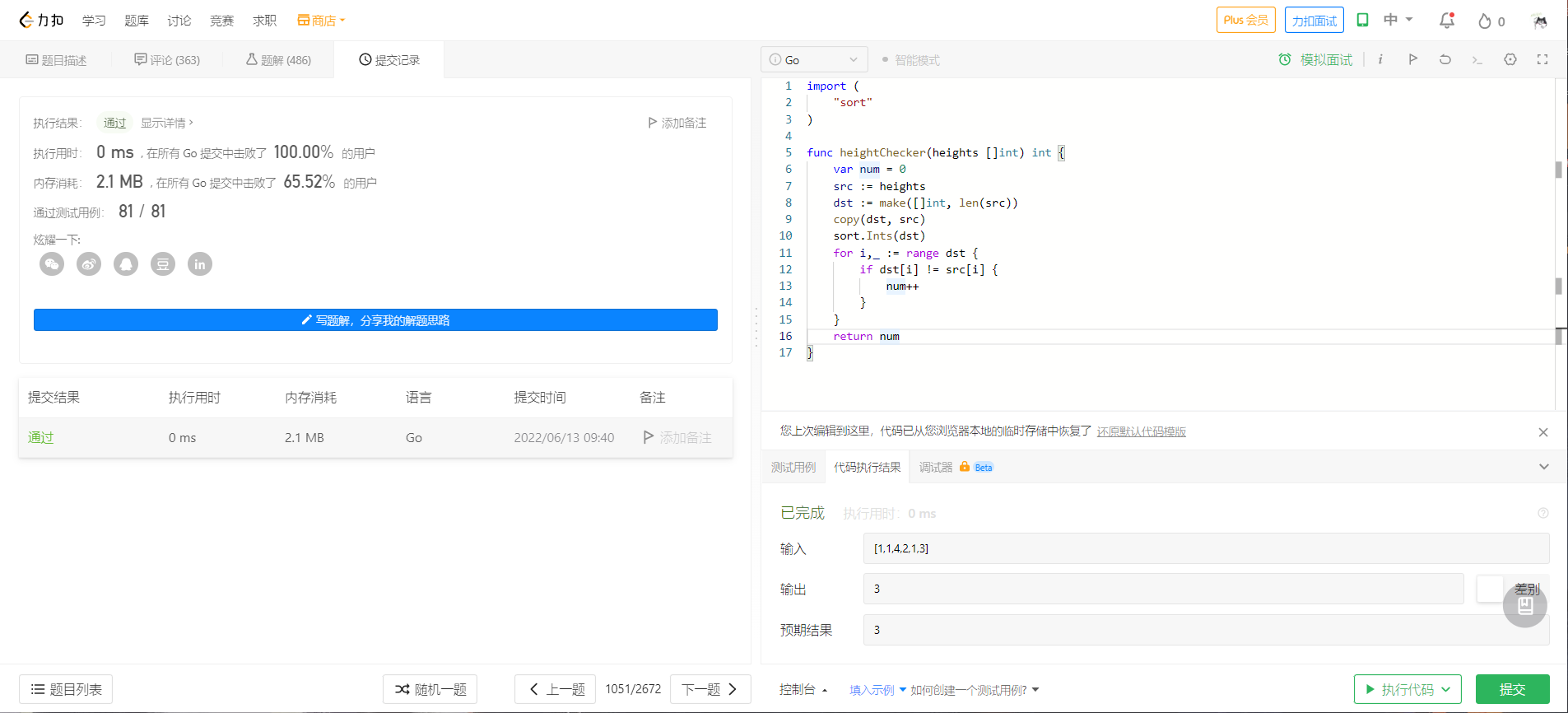
Task: Go to 题库 in top navigation
Action: (137, 21)
